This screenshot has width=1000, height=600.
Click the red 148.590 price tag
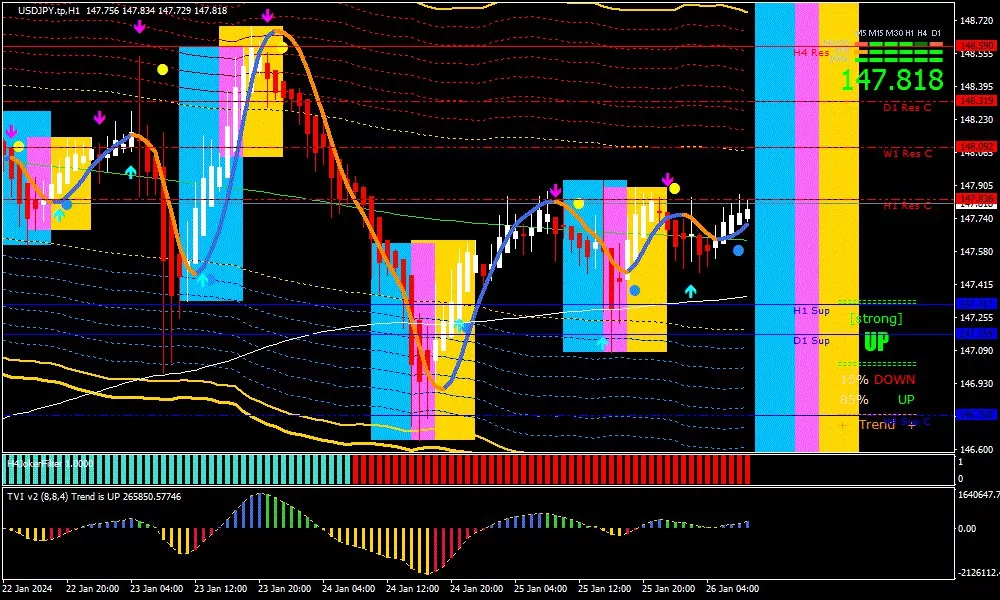click(x=976, y=45)
